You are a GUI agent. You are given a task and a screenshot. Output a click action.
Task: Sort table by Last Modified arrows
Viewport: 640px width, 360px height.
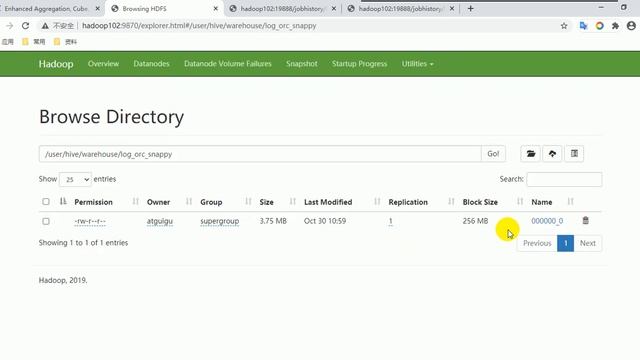pyautogui.click(x=377, y=202)
